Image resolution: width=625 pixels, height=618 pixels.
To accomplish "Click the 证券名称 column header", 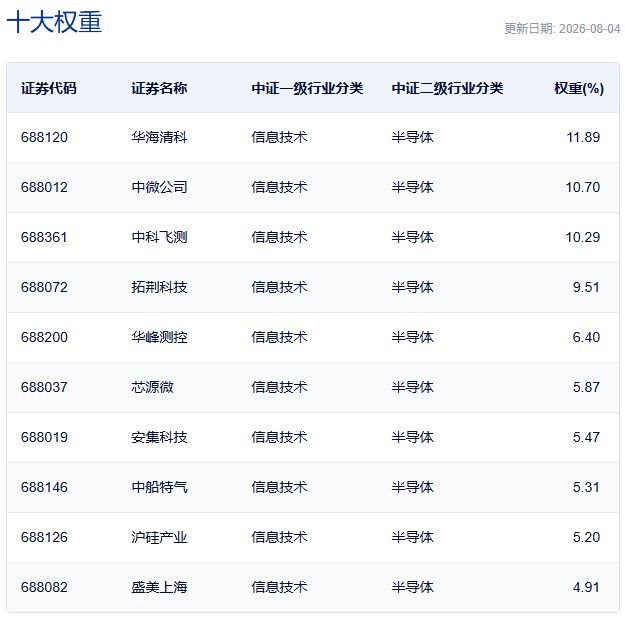I will (x=159, y=88).
